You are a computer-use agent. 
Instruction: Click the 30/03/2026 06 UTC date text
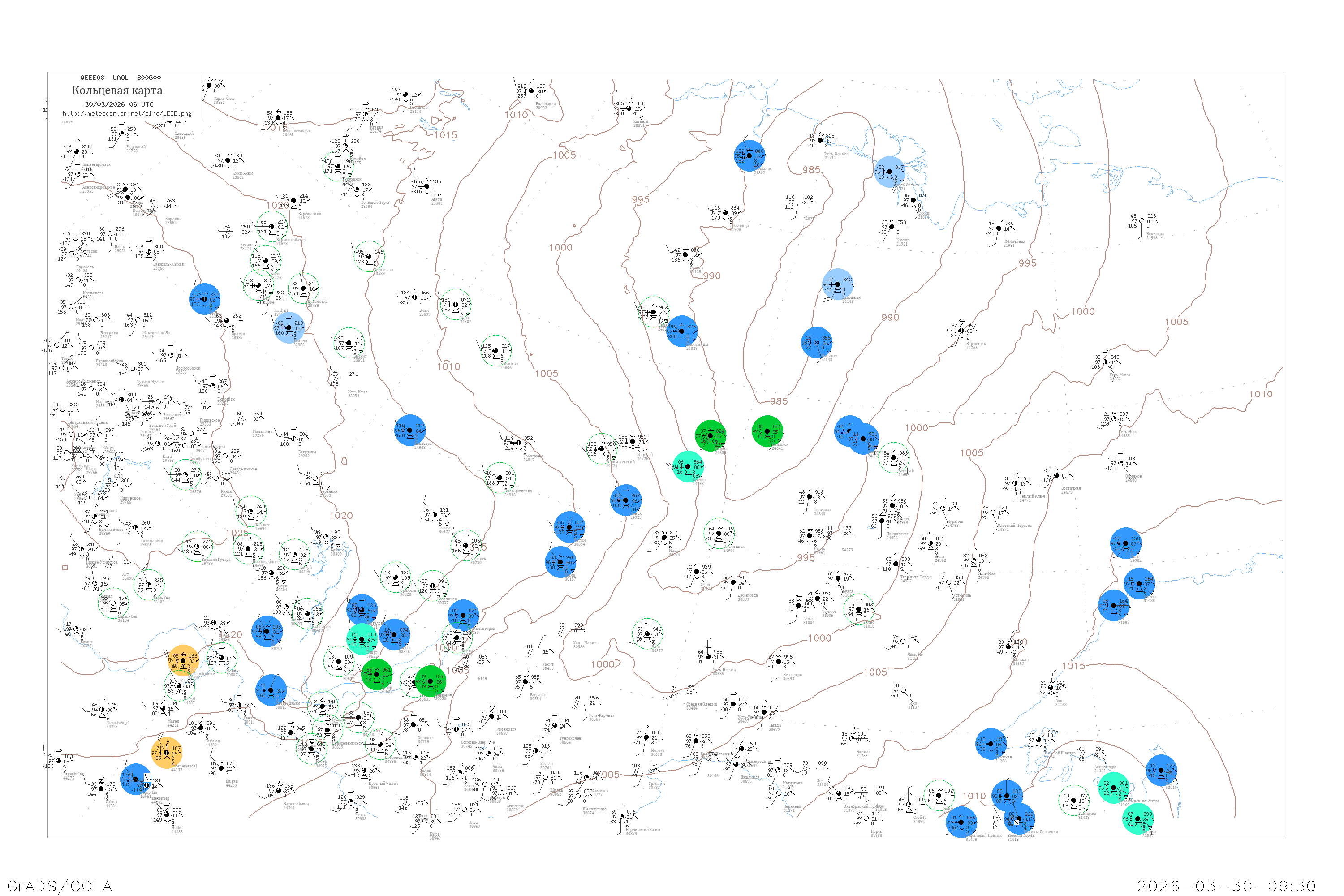tap(119, 104)
